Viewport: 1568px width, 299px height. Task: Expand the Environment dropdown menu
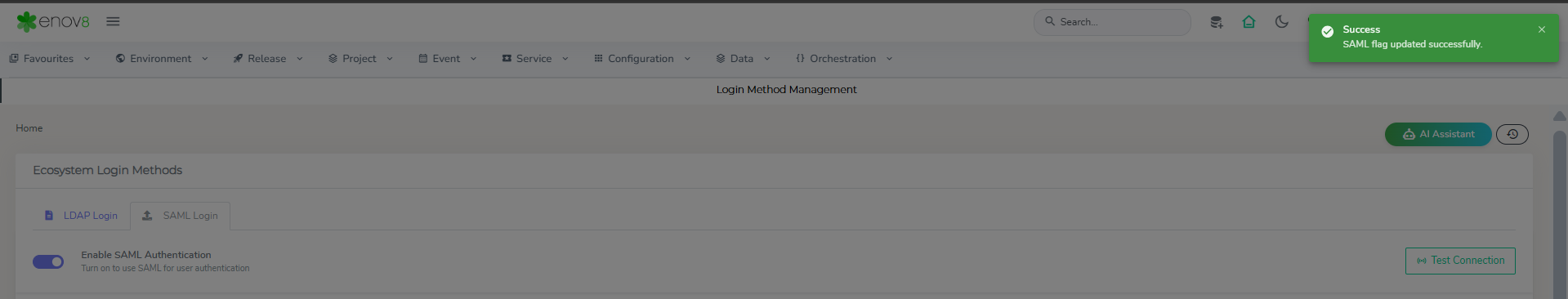point(162,59)
